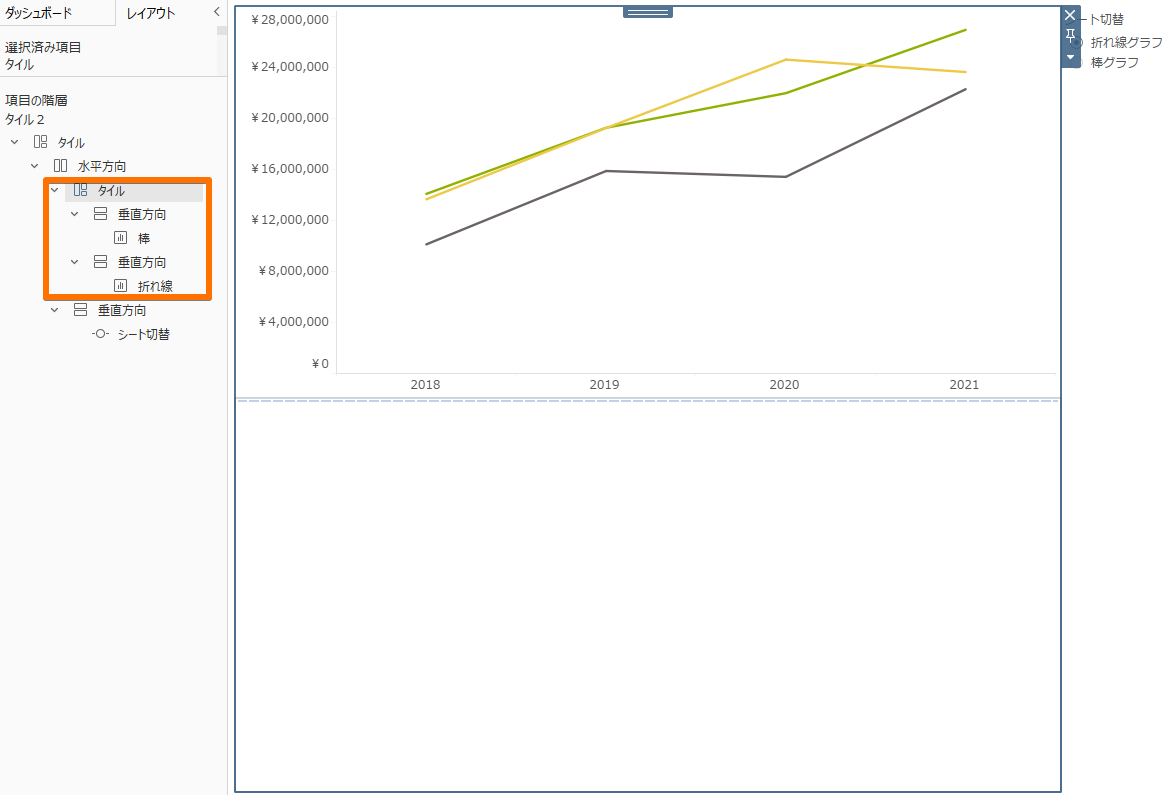Click the 2019 axis label

point(604,385)
